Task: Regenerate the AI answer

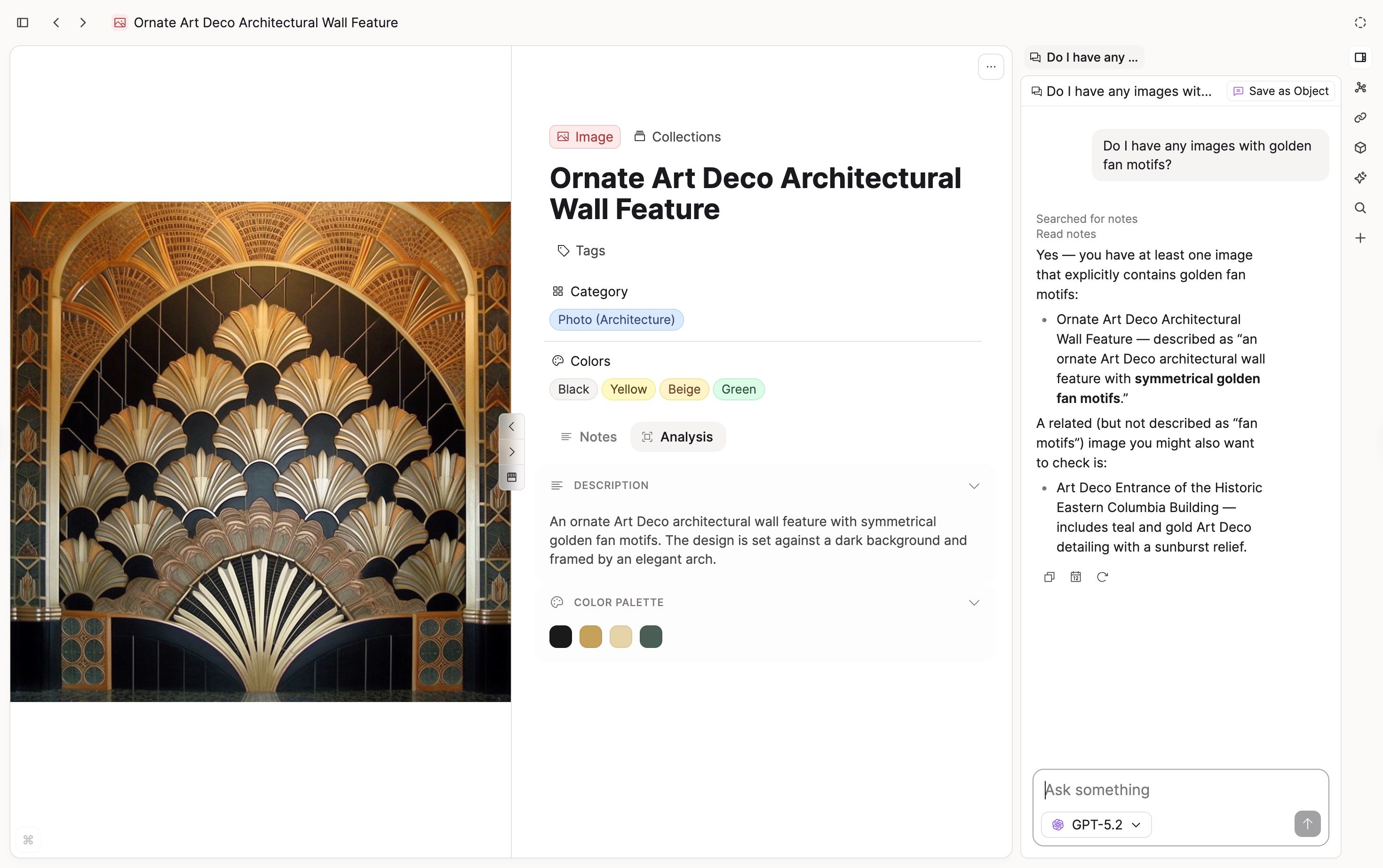Action: pyautogui.click(x=1103, y=577)
